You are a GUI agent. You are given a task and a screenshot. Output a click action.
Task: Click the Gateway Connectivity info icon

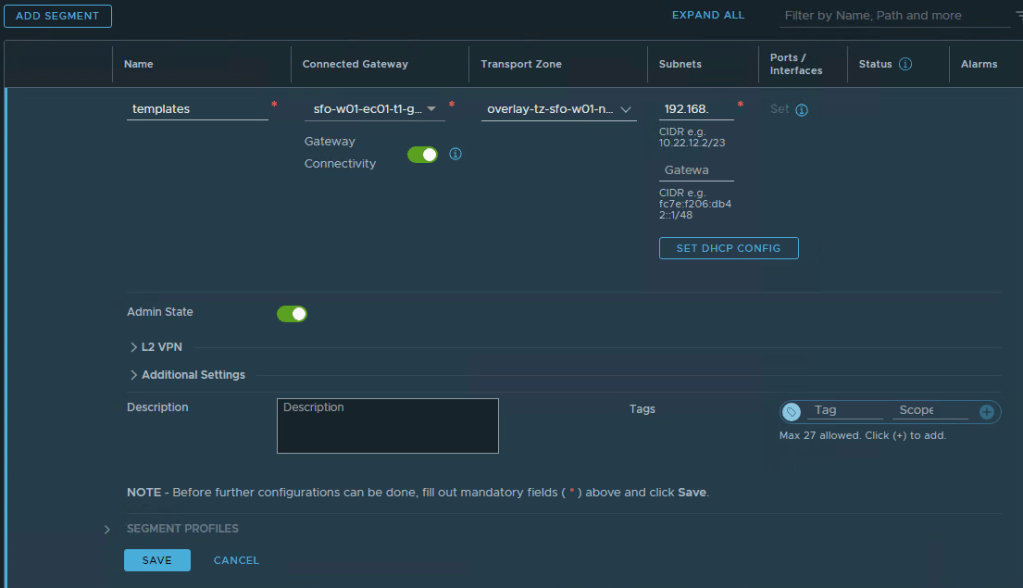coord(455,154)
